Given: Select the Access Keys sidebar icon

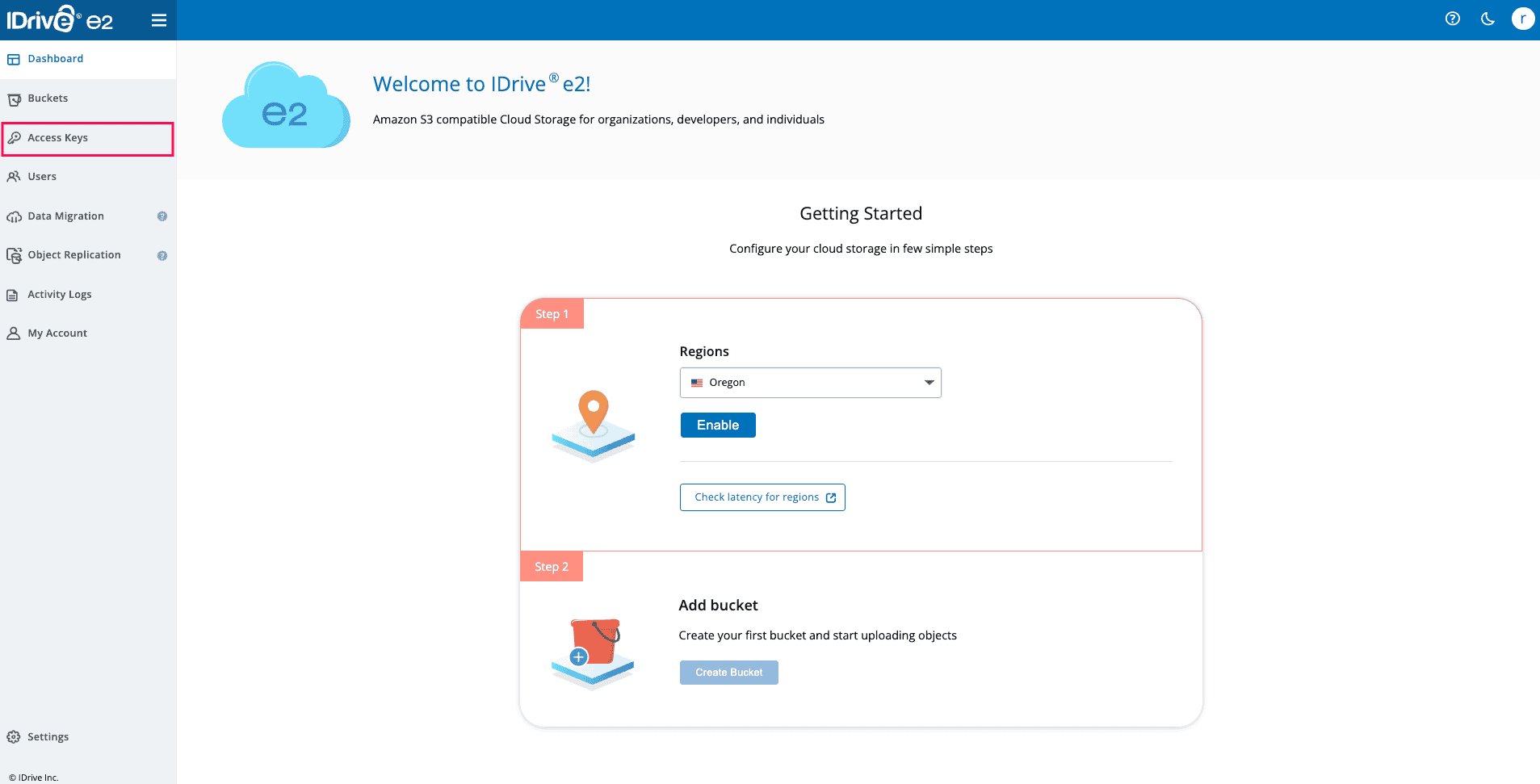Looking at the screenshot, I should [15, 137].
